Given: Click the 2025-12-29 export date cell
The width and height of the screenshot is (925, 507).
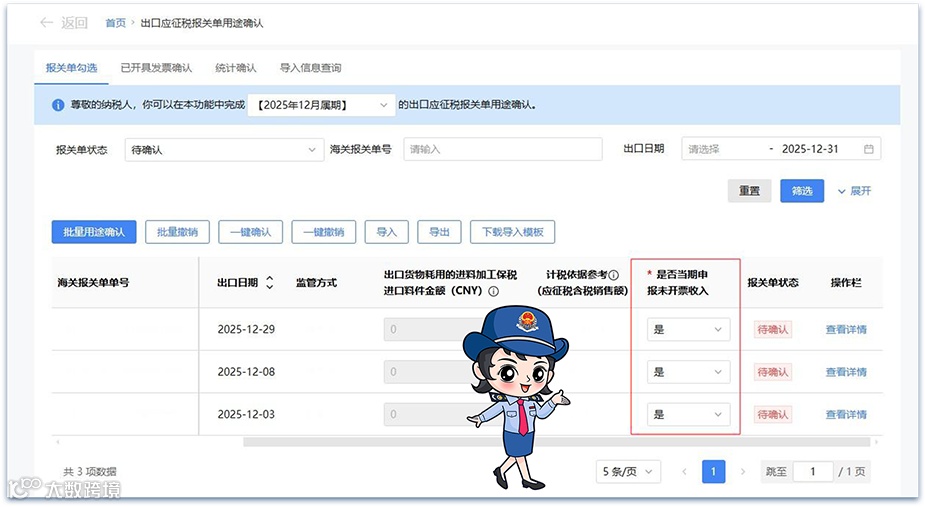Looking at the screenshot, I should pos(246,329).
